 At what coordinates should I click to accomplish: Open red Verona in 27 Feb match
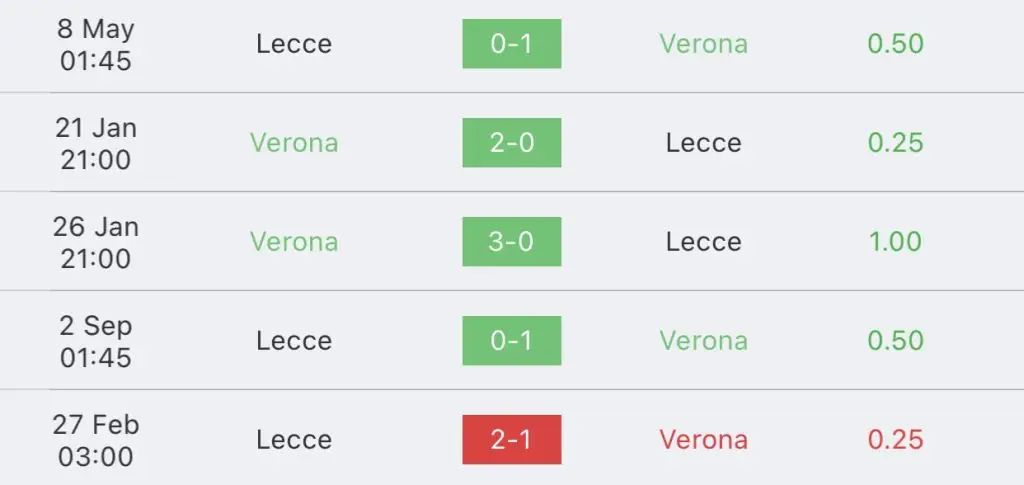pos(703,439)
